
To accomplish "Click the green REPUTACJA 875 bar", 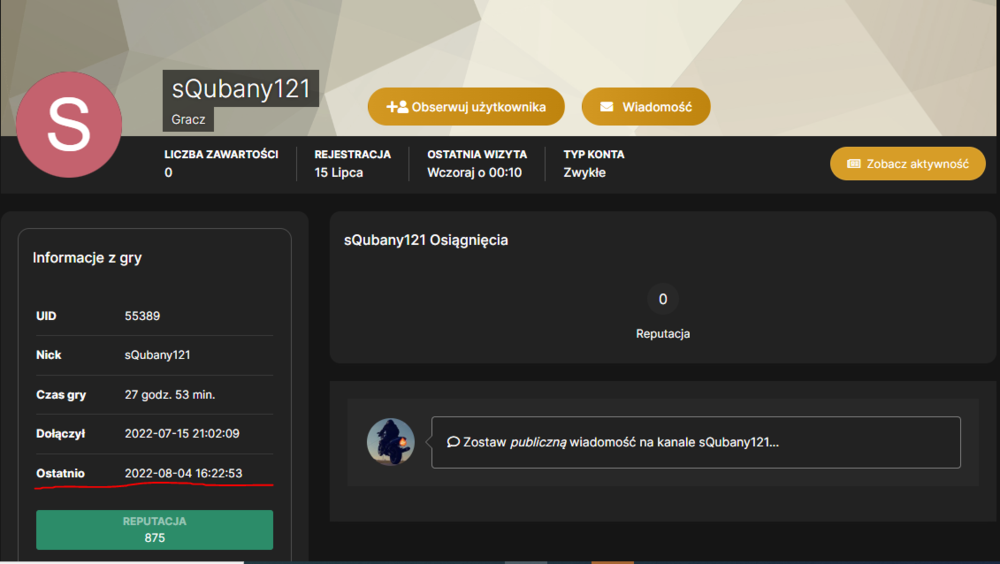I will pyautogui.click(x=154, y=530).
